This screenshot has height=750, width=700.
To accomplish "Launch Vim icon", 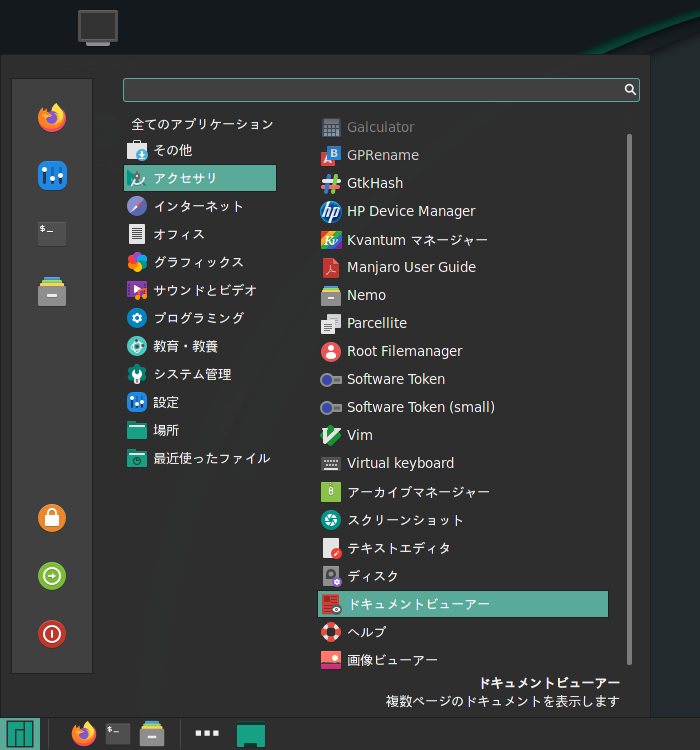I will pyautogui.click(x=331, y=435).
